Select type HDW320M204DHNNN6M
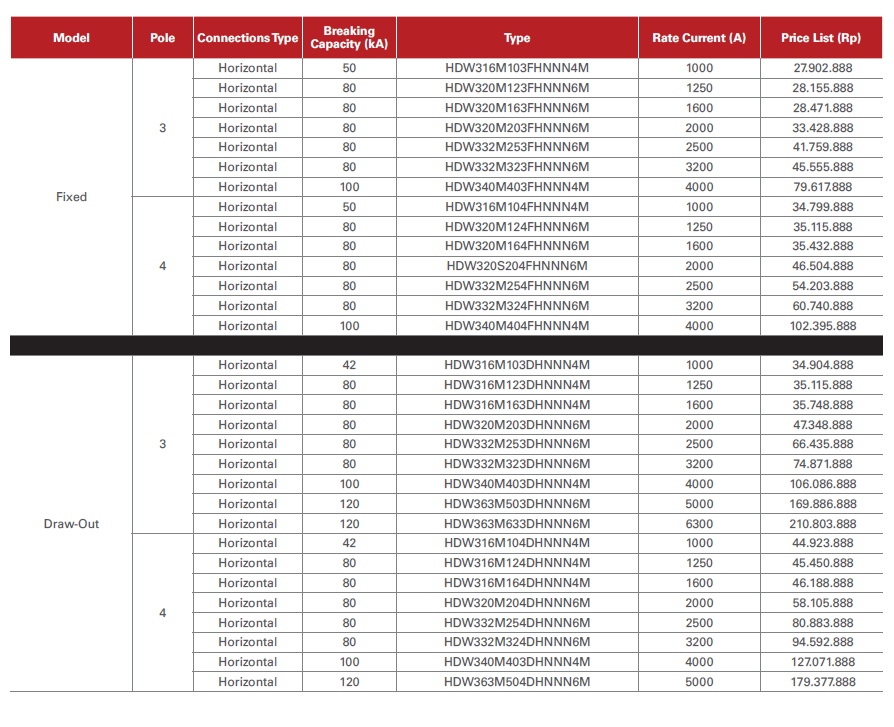Viewport: 894px width, 727px height. pos(517,603)
